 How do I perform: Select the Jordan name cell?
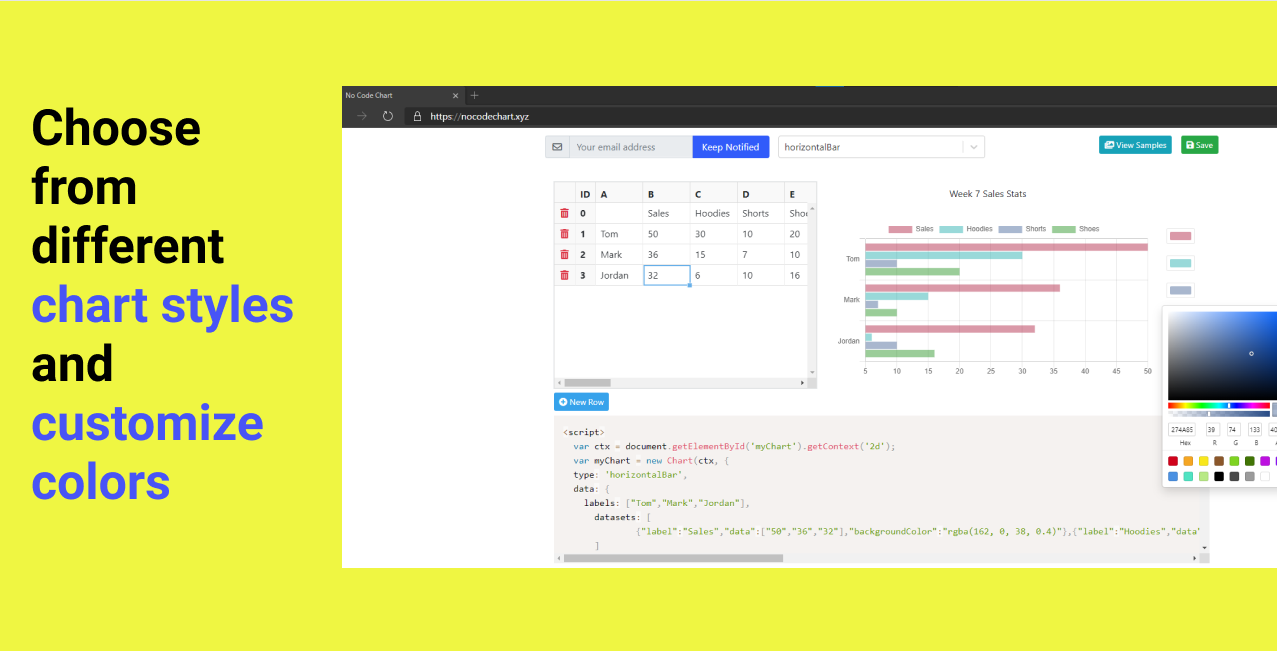pyautogui.click(x=619, y=275)
